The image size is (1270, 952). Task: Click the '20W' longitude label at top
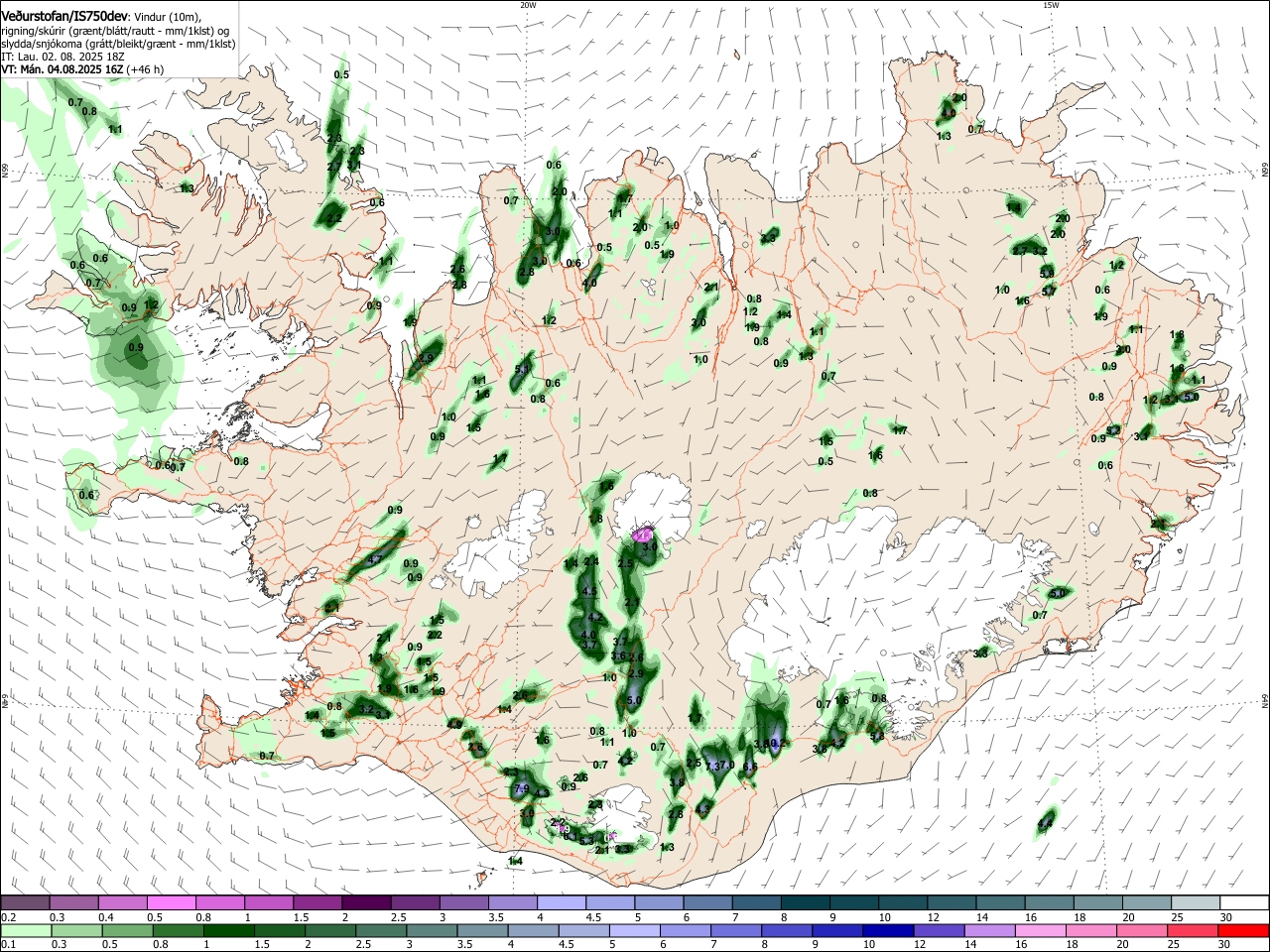[x=528, y=5]
